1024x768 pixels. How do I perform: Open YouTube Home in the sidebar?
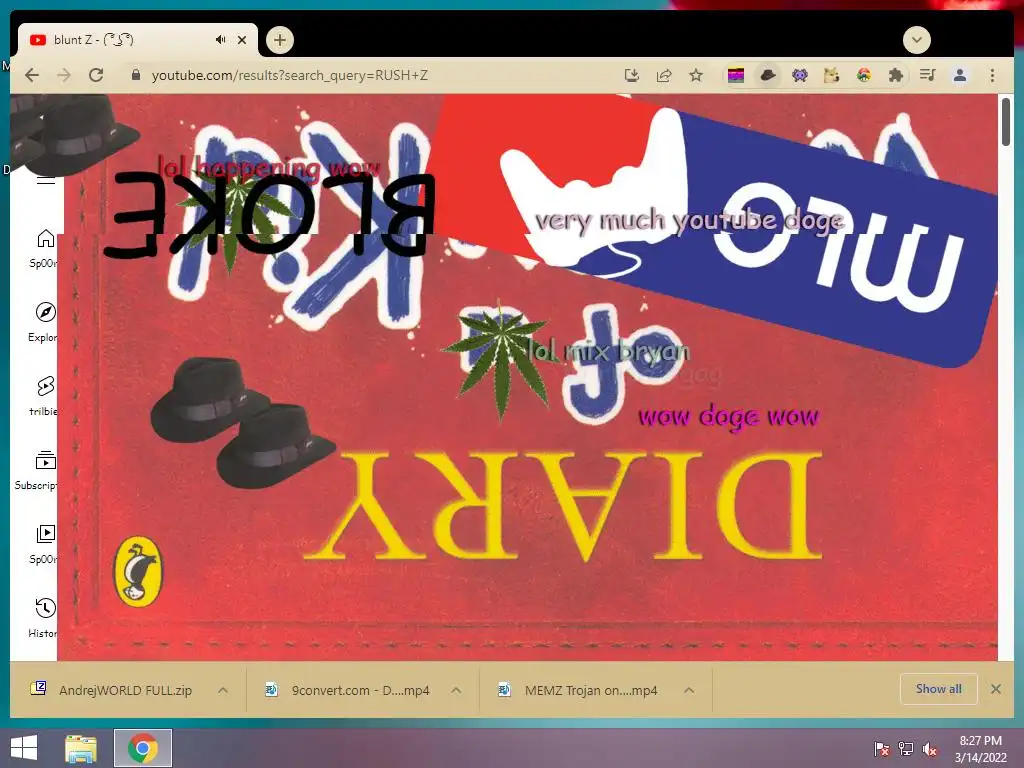pos(44,248)
